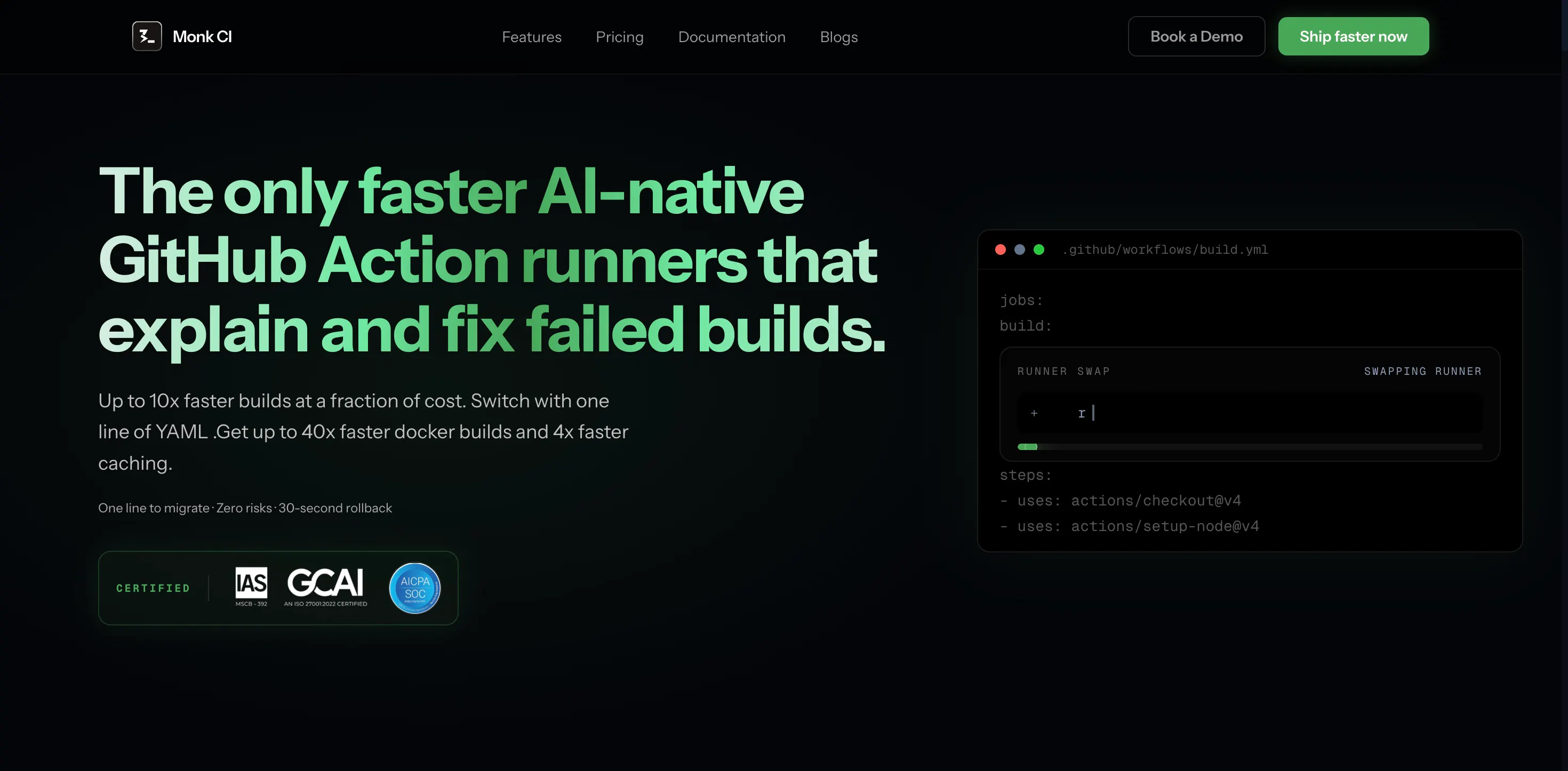This screenshot has width=1568, height=771.
Task: Open the Features menu item
Action: 531,37
